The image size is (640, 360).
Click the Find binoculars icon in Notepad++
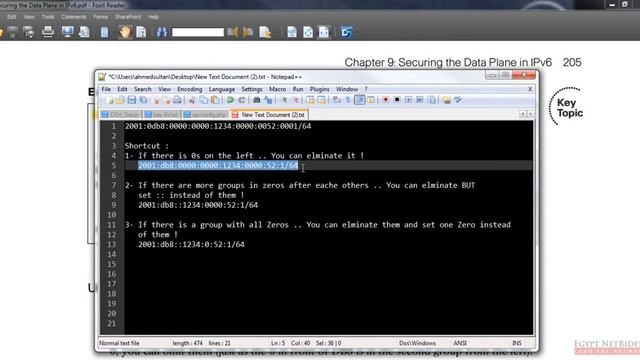pyautogui.click(x=257, y=100)
